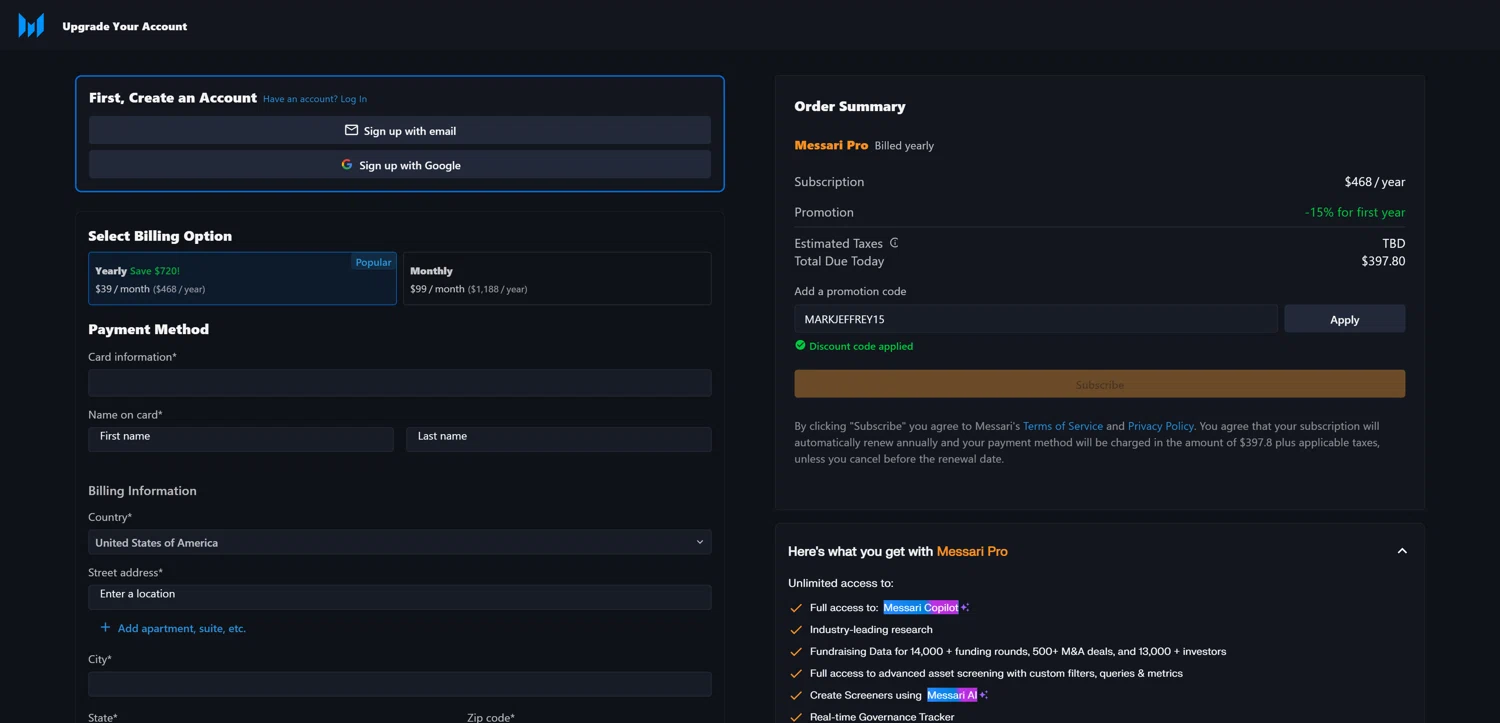The width and height of the screenshot is (1500, 723).
Task: Open the Privacy Policy link
Action: (1160, 426)
